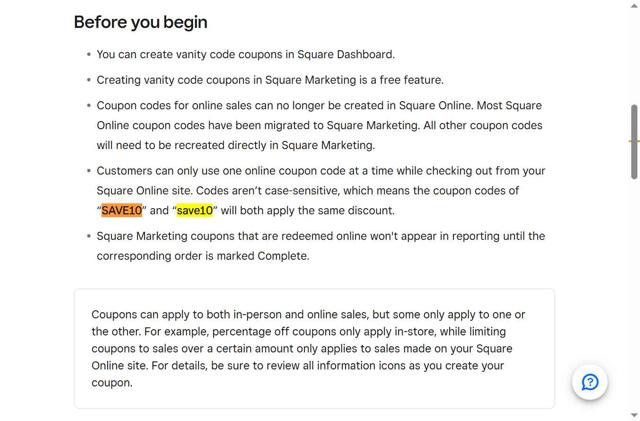Click the "Before you begin" heading
This screenshot has width=640, height=421.
(x=141, y=22)
